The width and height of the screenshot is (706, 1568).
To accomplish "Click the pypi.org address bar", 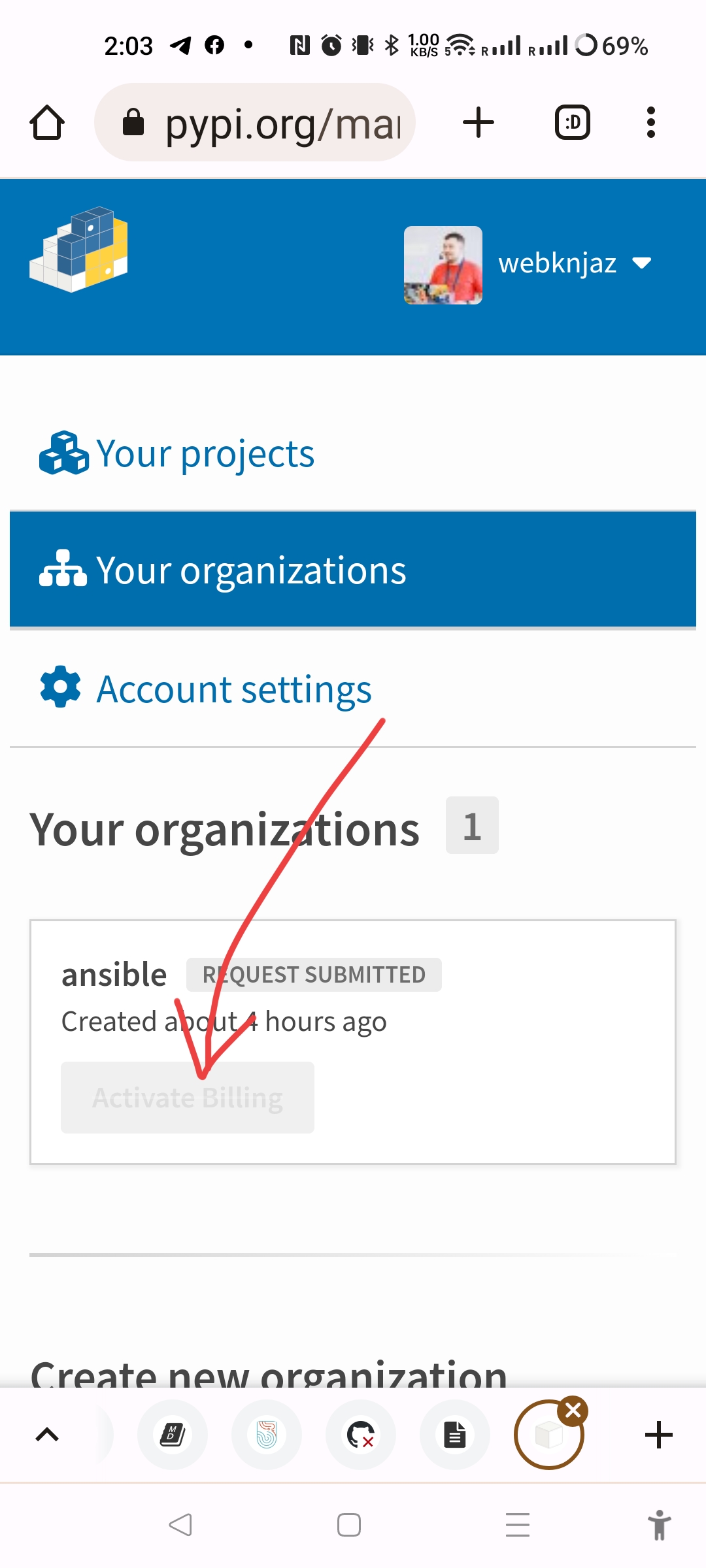I will pos(255,122).
